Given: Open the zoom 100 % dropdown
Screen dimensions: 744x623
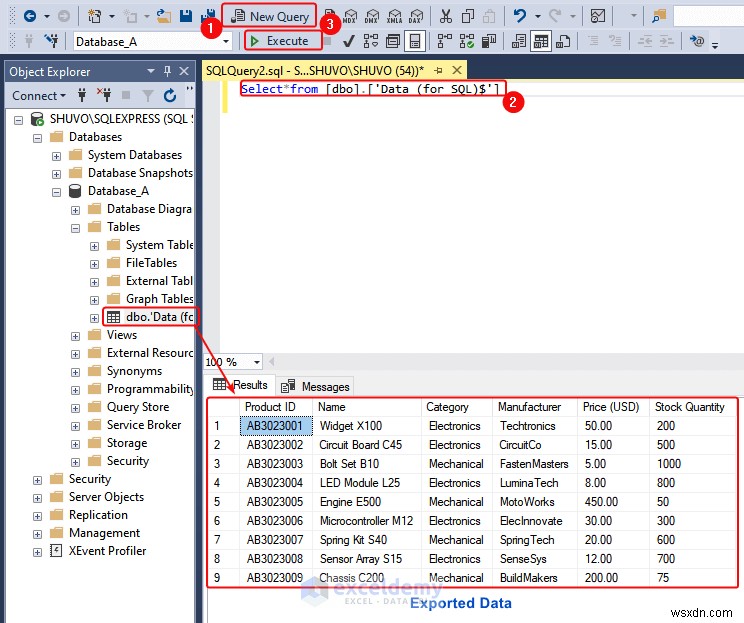Looking at the screenshot, I should tap(257, 363).
